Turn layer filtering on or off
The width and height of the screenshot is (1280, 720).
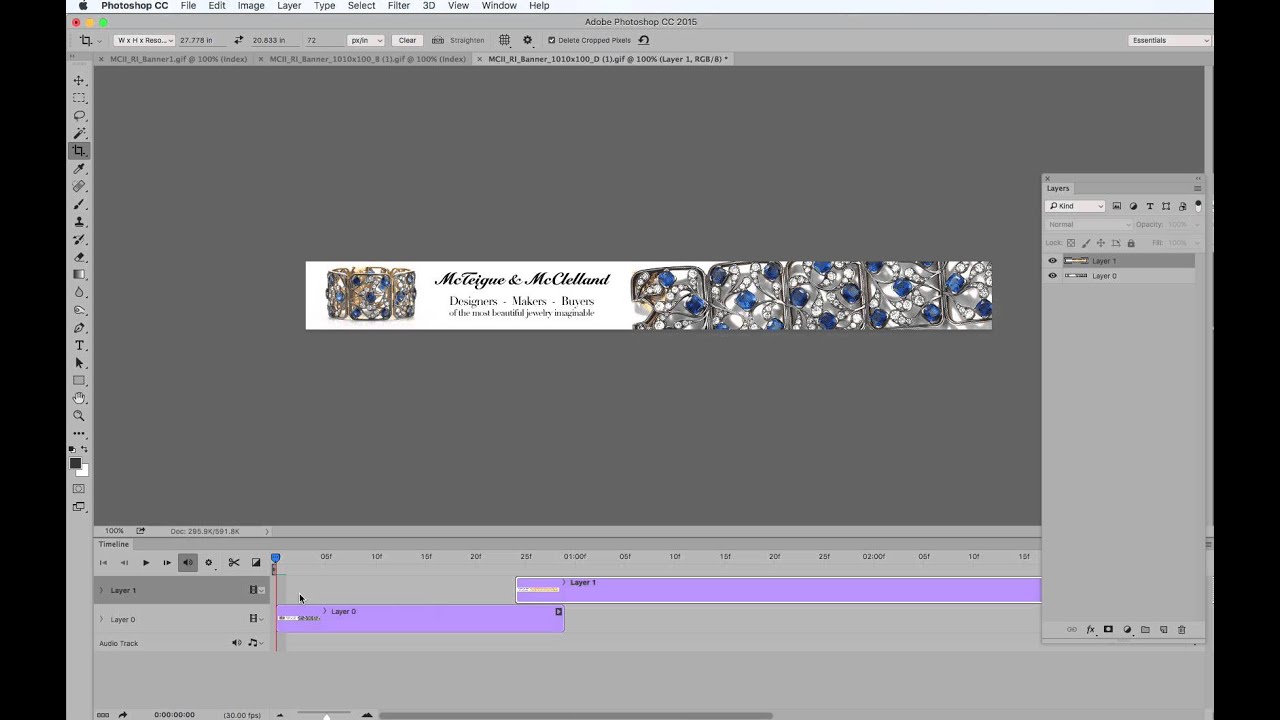tap(1198, 206)
